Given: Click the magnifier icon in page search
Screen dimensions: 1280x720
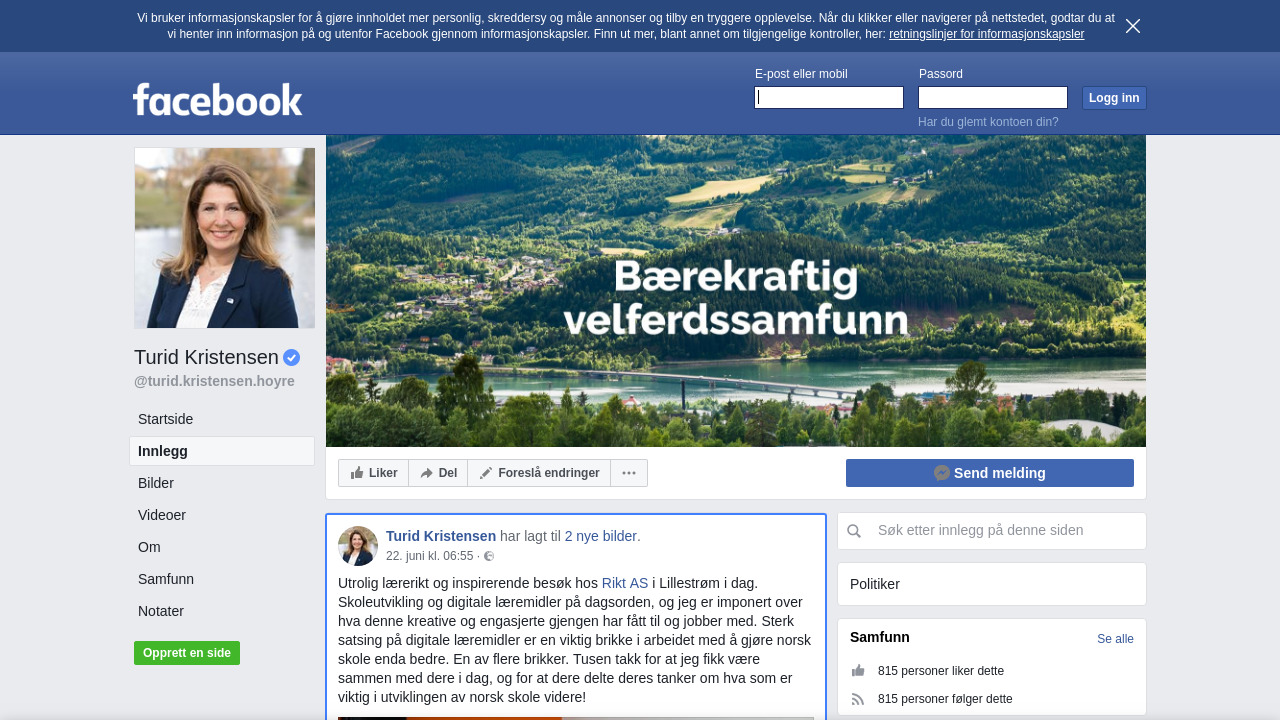Looking at the screenshot, I should (854, 531).
